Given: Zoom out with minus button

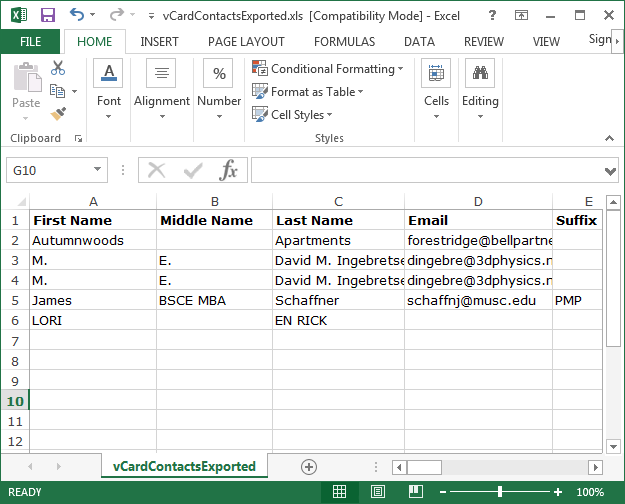Looking at the screenshot, I should coord(442,492).
